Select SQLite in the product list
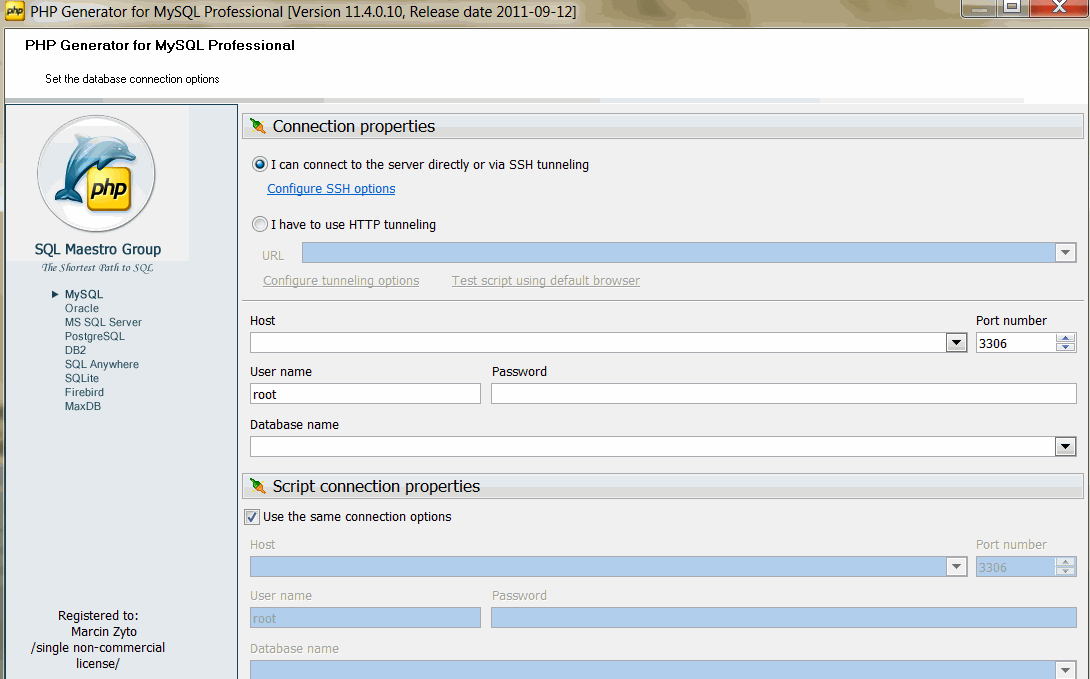Screen dimensions: 1090x679 [81, 378]
